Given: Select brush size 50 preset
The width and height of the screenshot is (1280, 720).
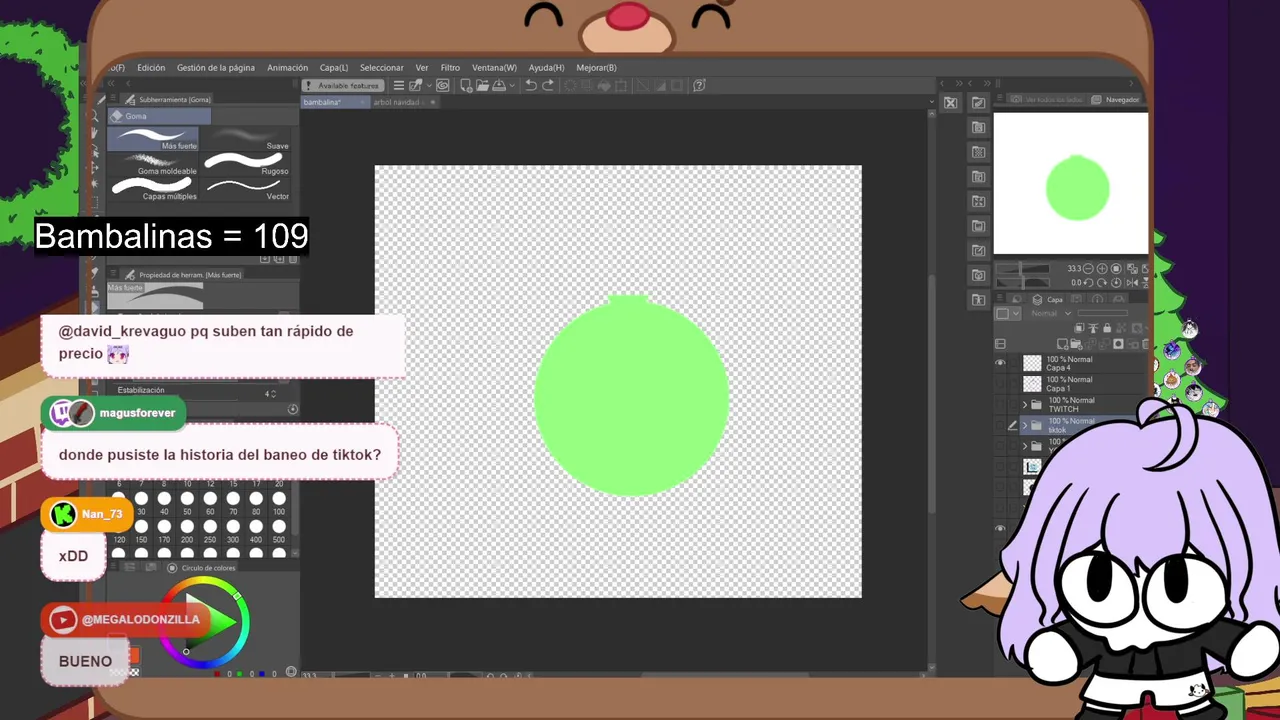Looking at the screenshot, I should (187, 503).
